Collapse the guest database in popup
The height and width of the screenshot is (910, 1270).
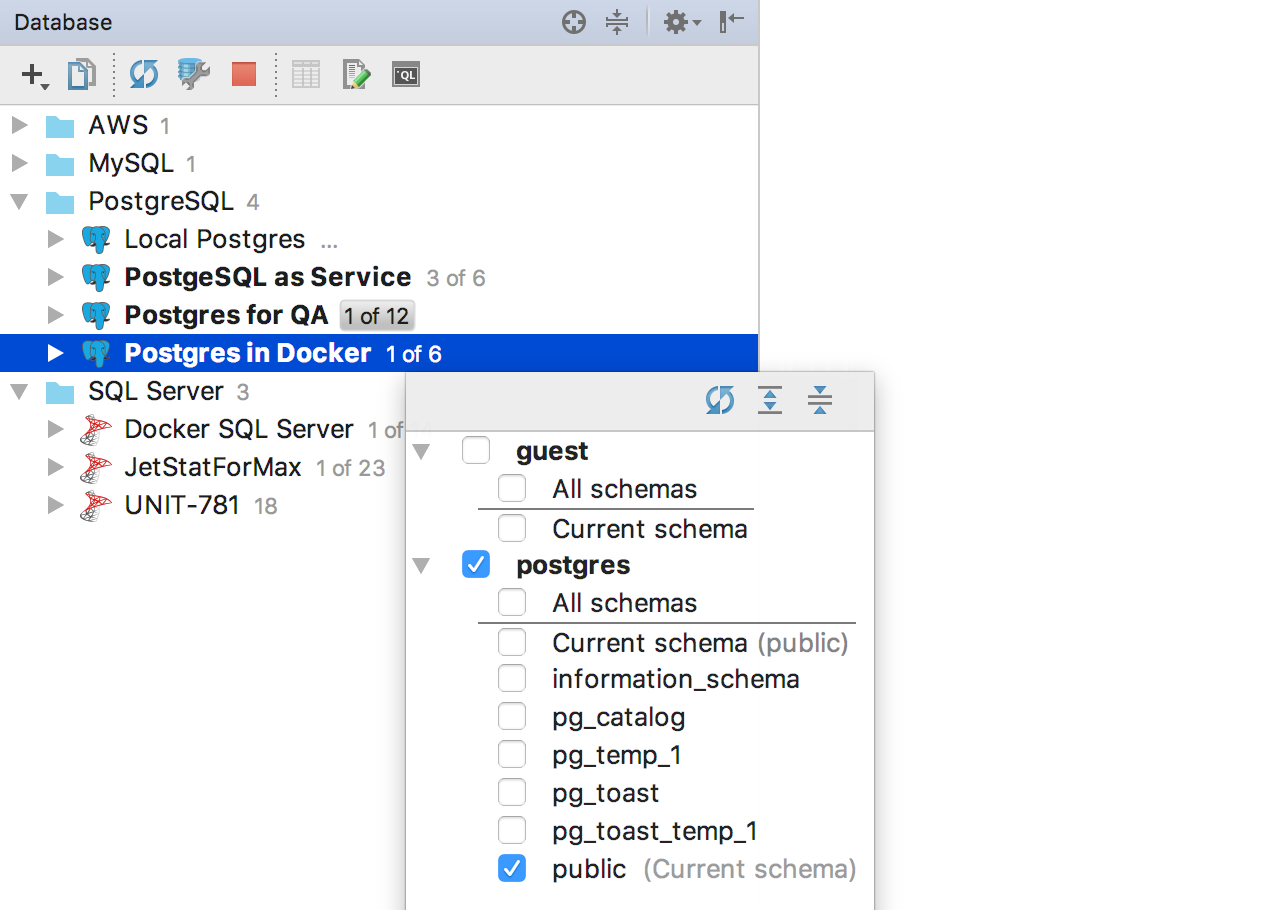[421, 452]
